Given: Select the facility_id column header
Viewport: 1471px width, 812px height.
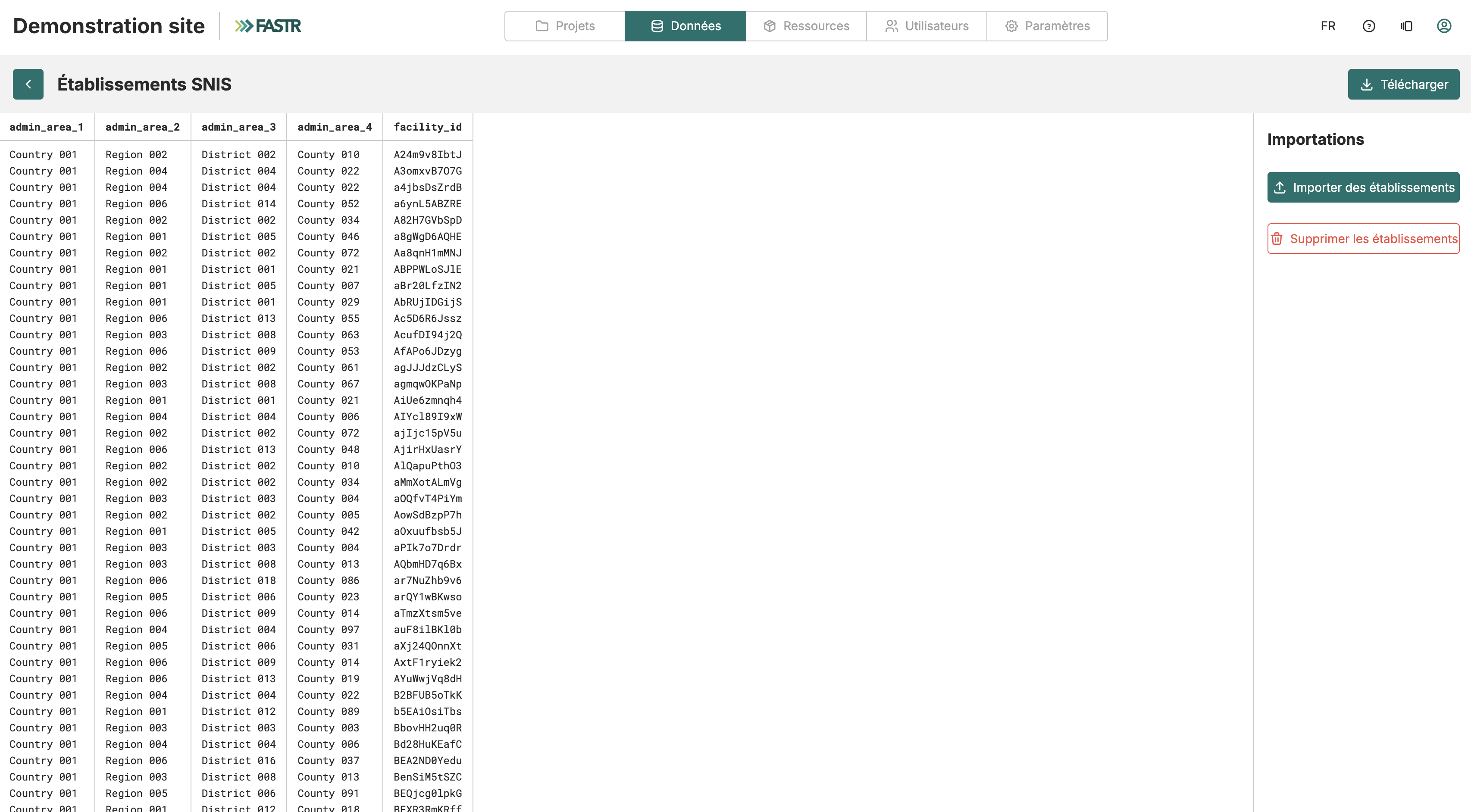Looking at the screenshot, I should point(428,127).
